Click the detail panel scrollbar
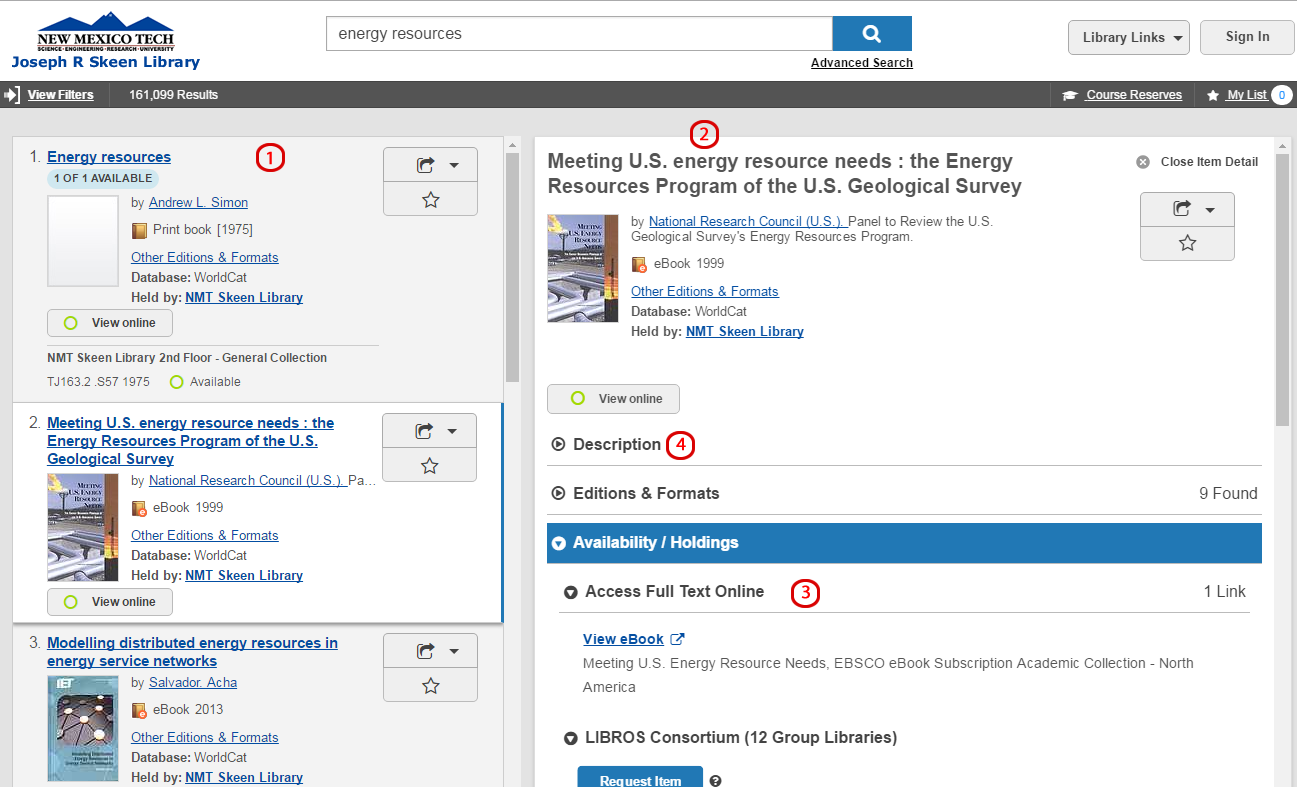This screenshot has height=787, width=1297. coord(1283,290)
